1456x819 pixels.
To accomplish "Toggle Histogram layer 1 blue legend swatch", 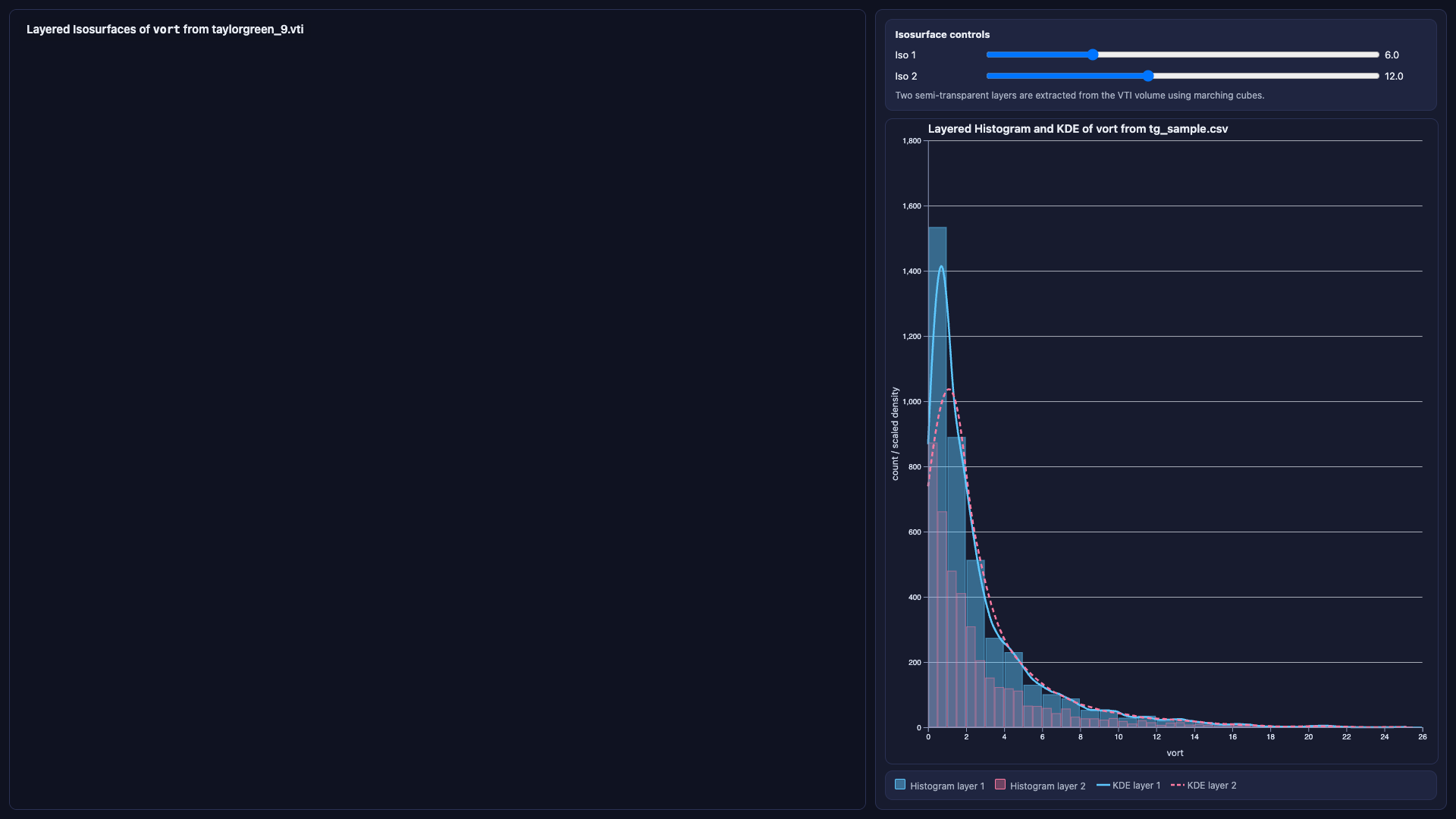I will click(x=900, y=785).
